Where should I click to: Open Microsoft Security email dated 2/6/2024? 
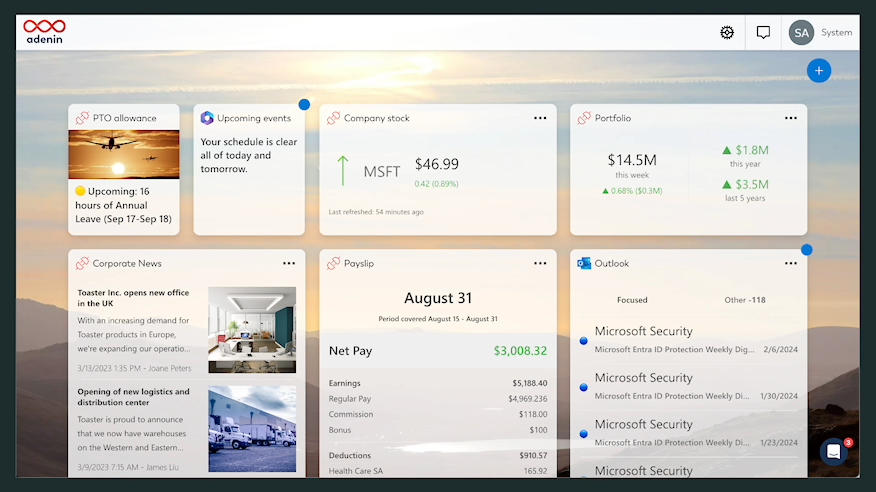click(x=691, y=340)
